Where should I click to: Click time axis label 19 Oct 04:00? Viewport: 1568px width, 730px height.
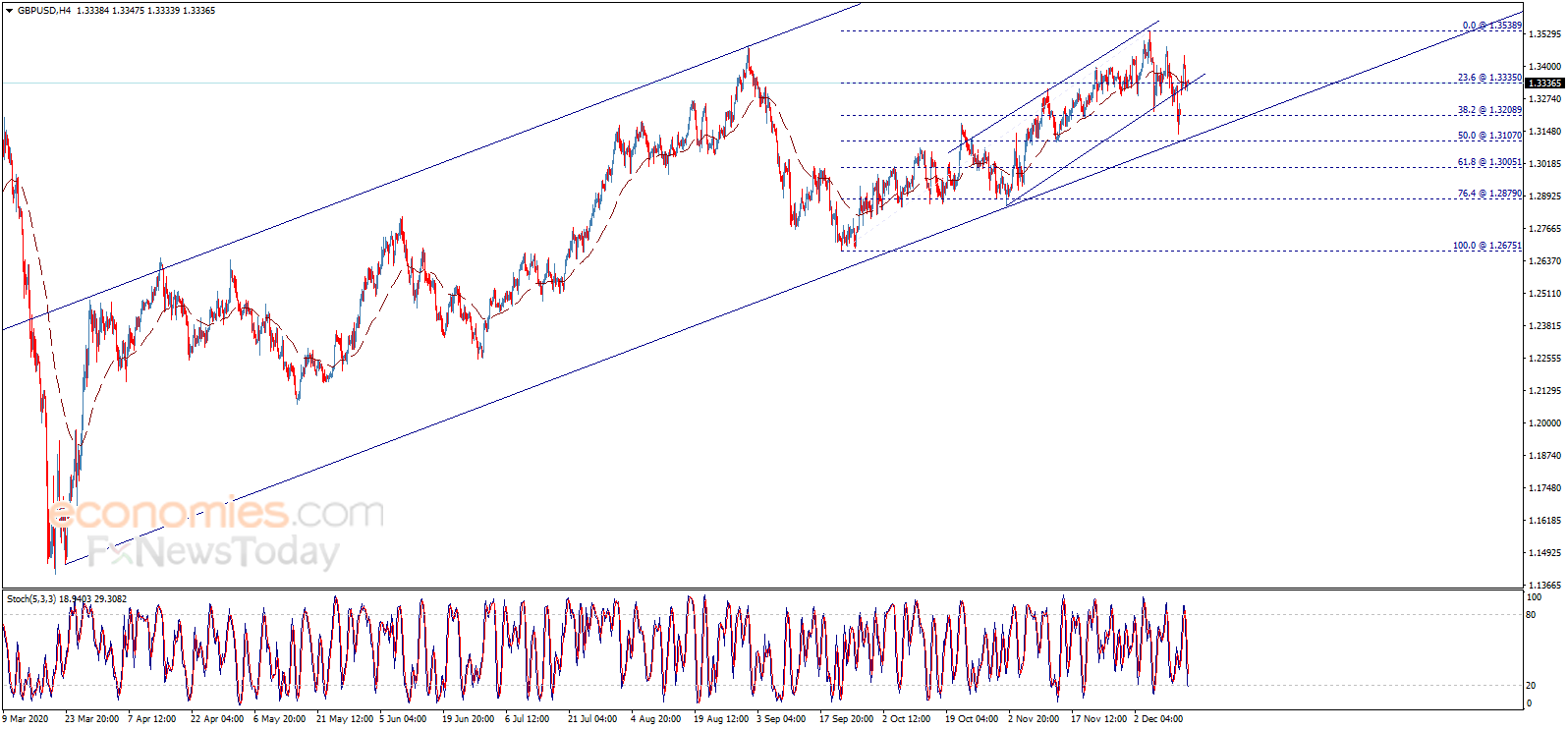tap(972, 719)
